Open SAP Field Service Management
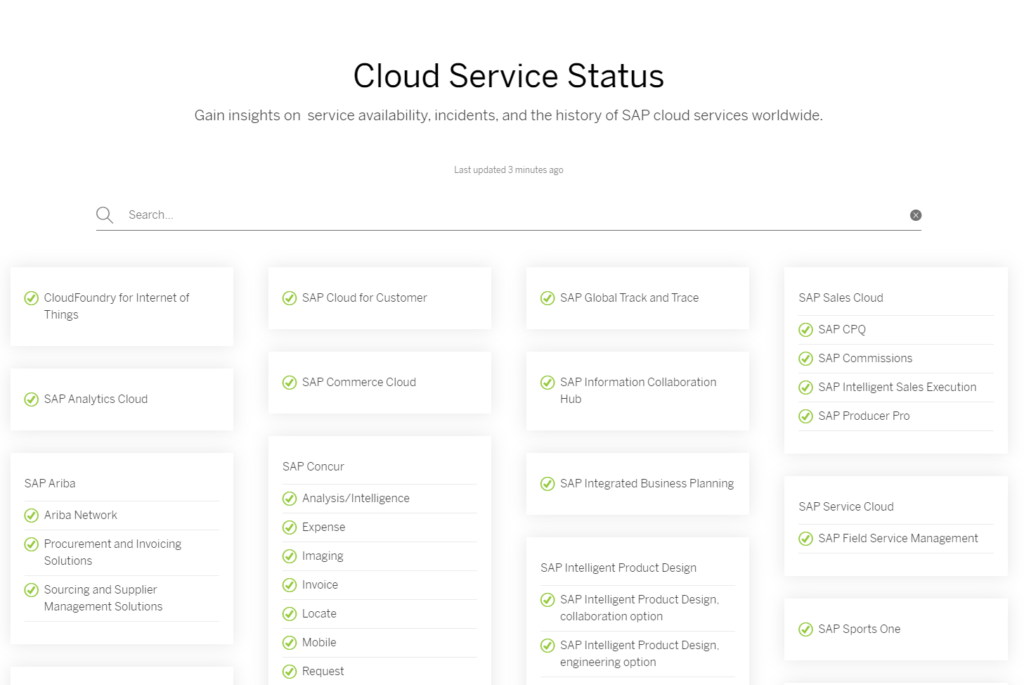Viewport: 1024px width, 685px height. [x=898, y=538]
